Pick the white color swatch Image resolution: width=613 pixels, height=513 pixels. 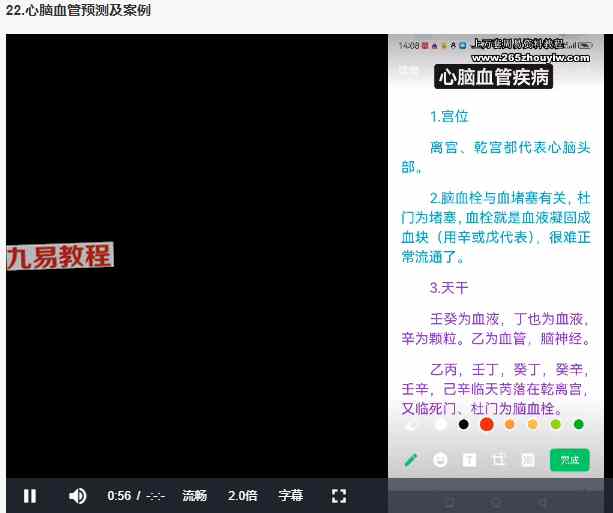[441, 425]
